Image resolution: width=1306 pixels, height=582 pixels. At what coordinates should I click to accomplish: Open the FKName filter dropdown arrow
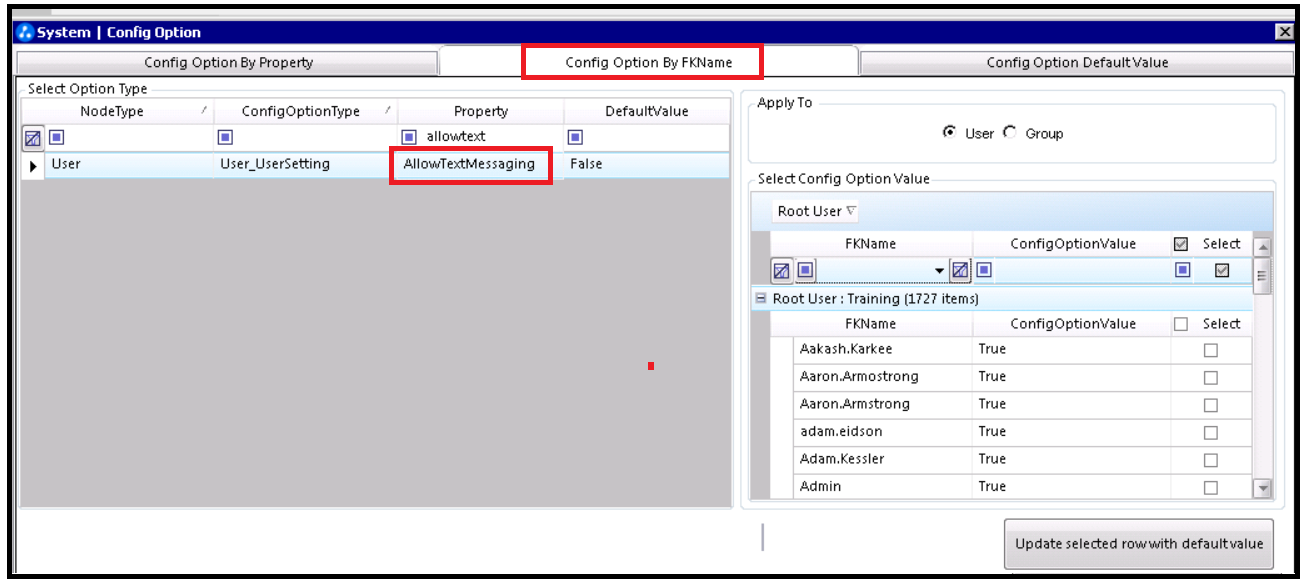click(939, 271)
